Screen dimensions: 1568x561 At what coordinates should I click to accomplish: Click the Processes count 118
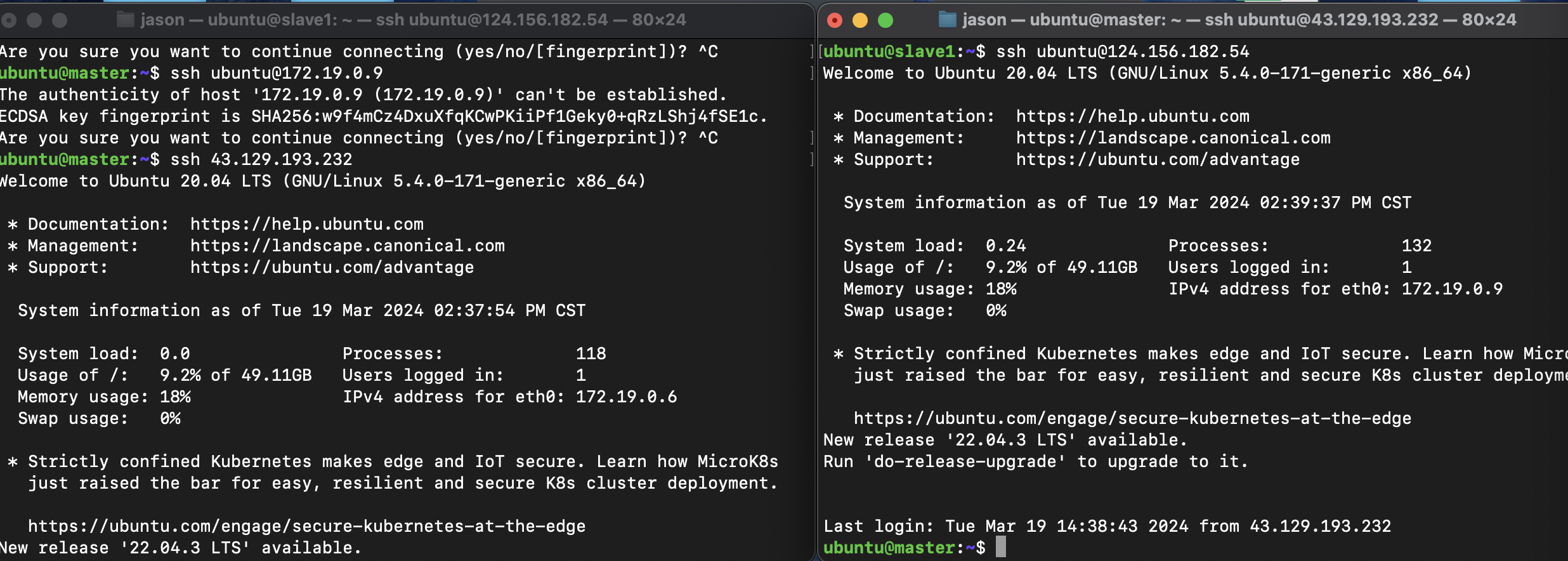point(591,353)
